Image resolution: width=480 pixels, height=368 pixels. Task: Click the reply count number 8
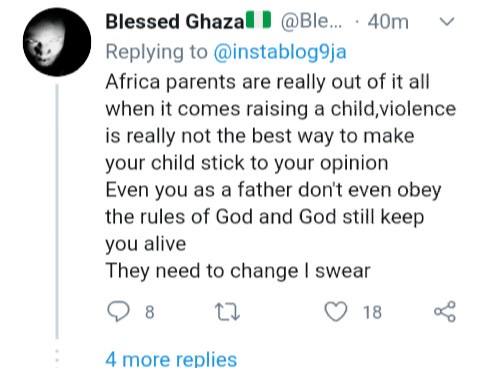pyautogui.click(x=150, y=312)
